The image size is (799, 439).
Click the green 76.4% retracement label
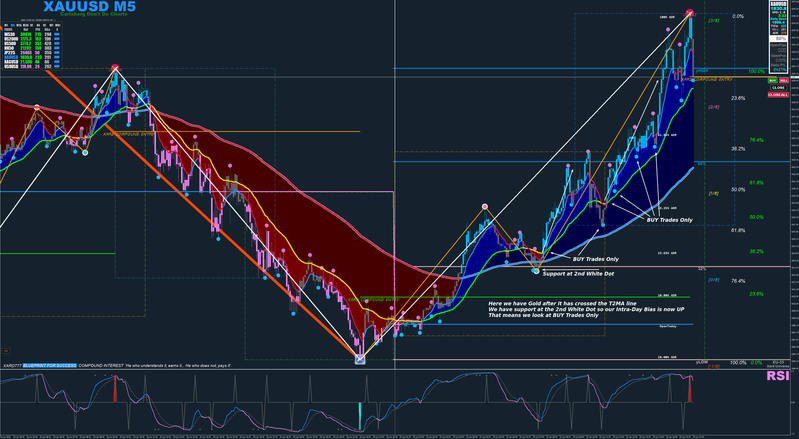click(756, 140)
